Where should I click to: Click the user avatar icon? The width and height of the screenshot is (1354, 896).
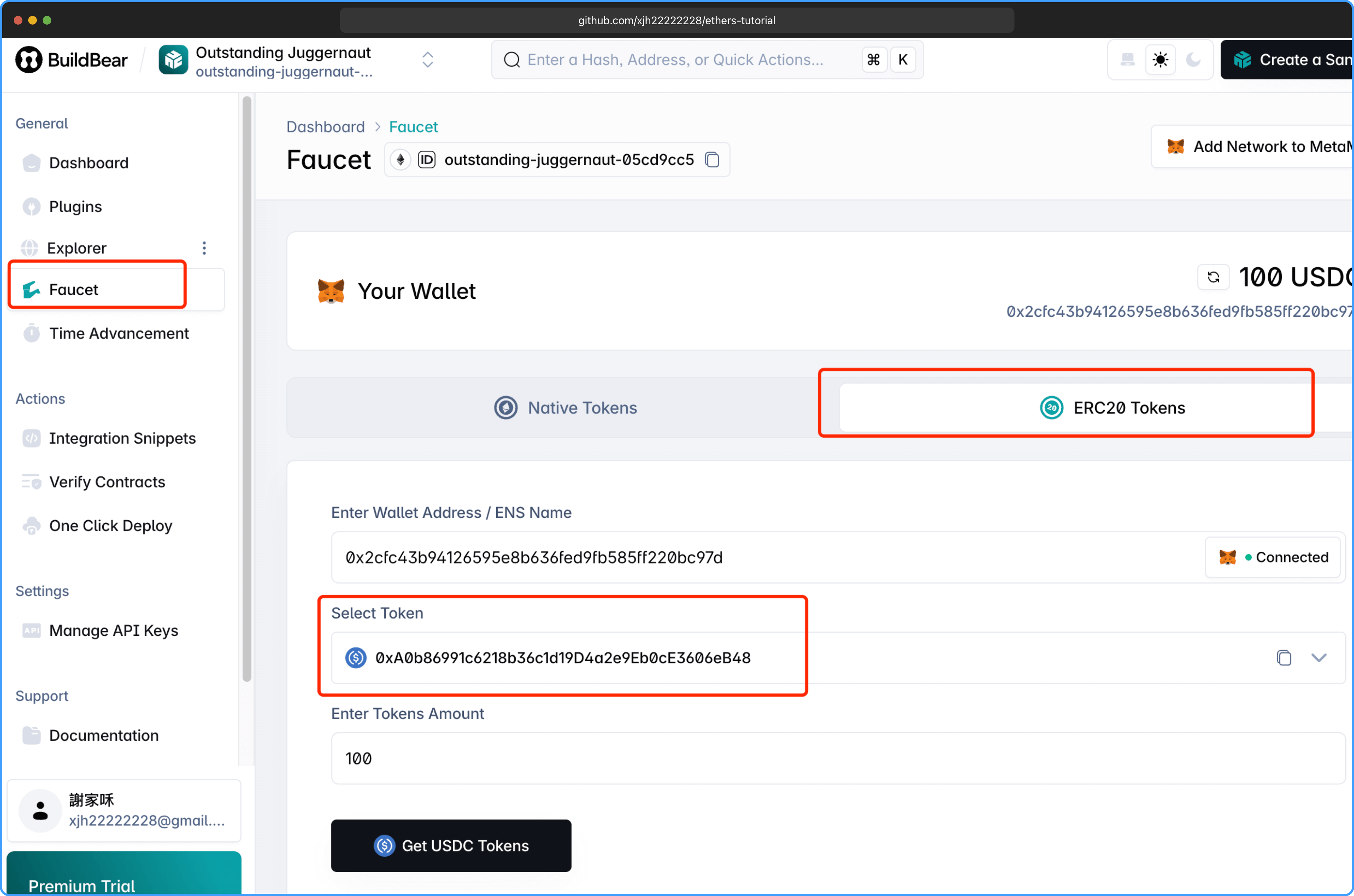40,810
